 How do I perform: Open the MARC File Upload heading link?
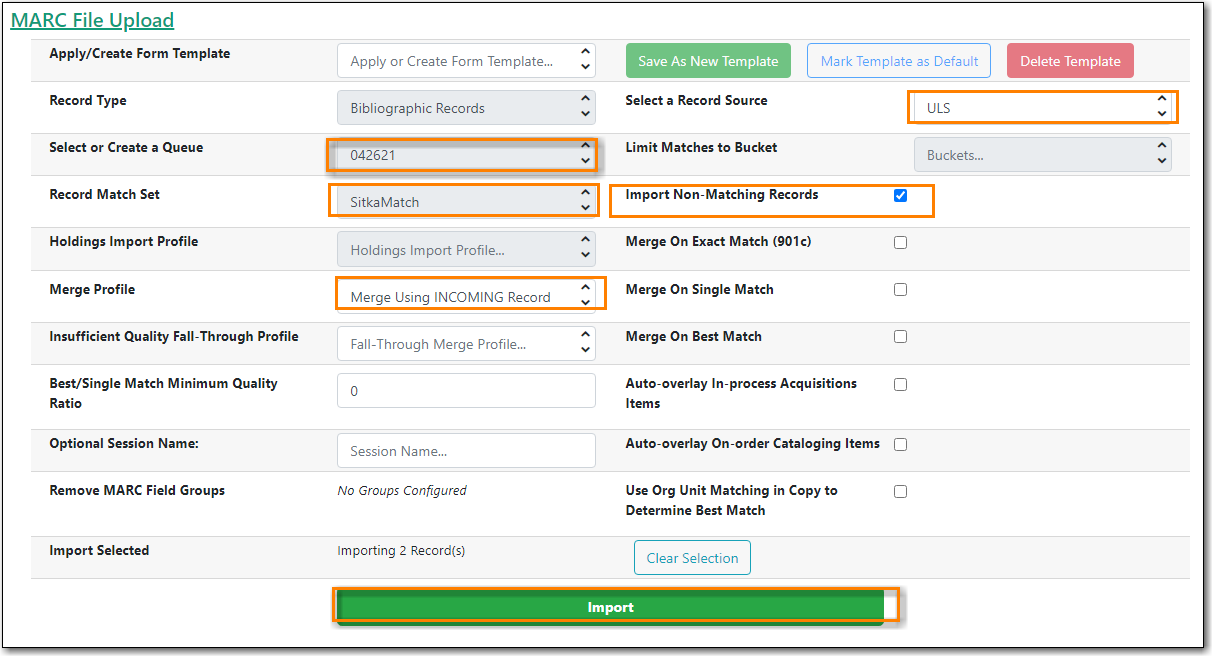(92, 20)
